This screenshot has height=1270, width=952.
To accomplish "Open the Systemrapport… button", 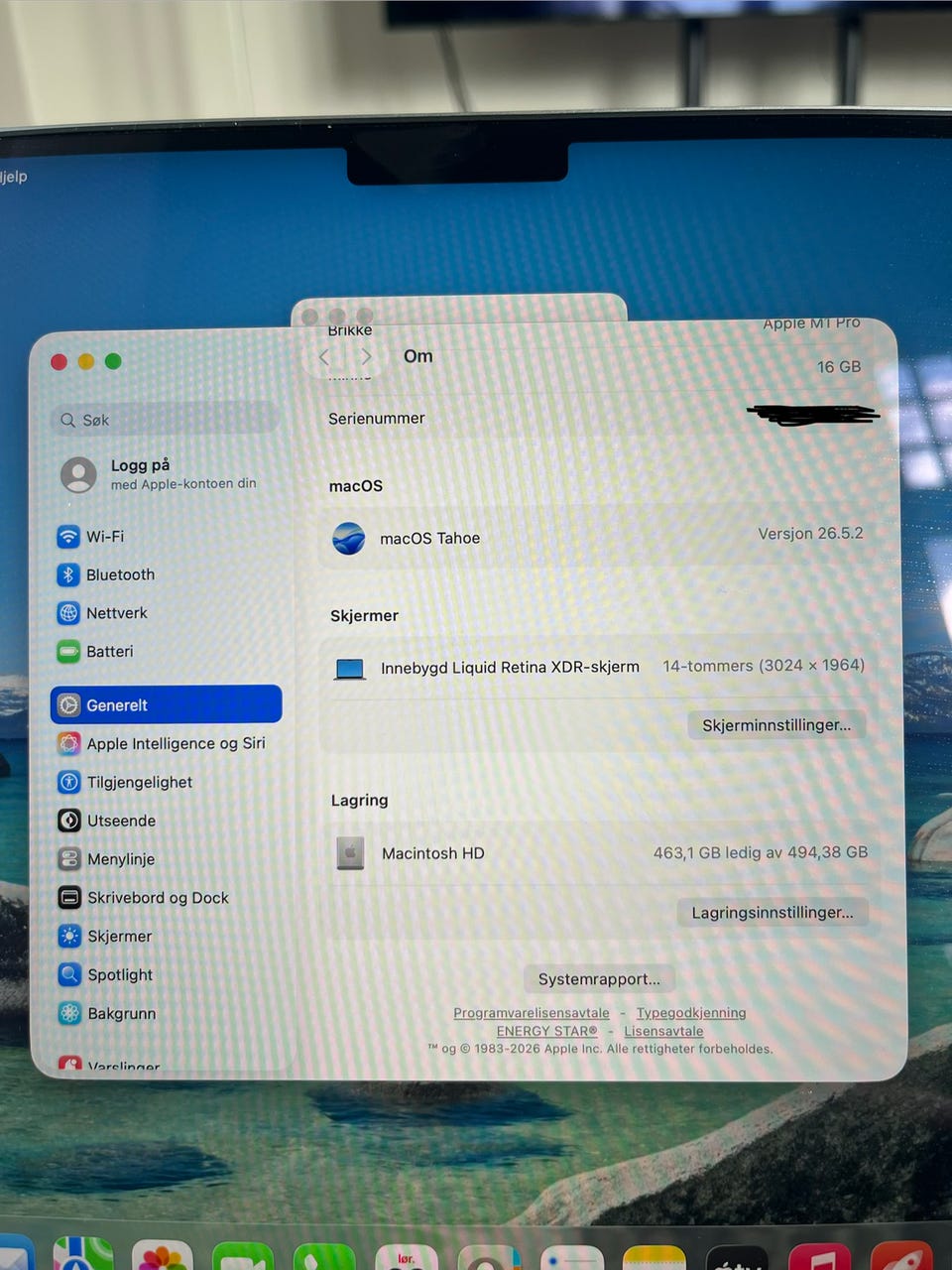I will 599,979.
